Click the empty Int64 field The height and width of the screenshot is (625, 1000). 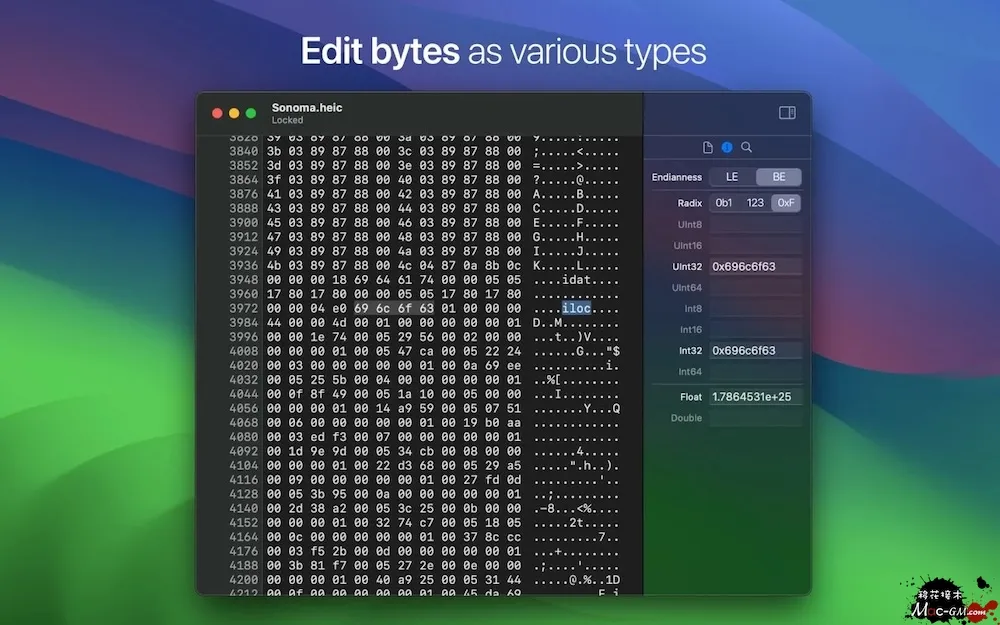(x=756, y=372)
